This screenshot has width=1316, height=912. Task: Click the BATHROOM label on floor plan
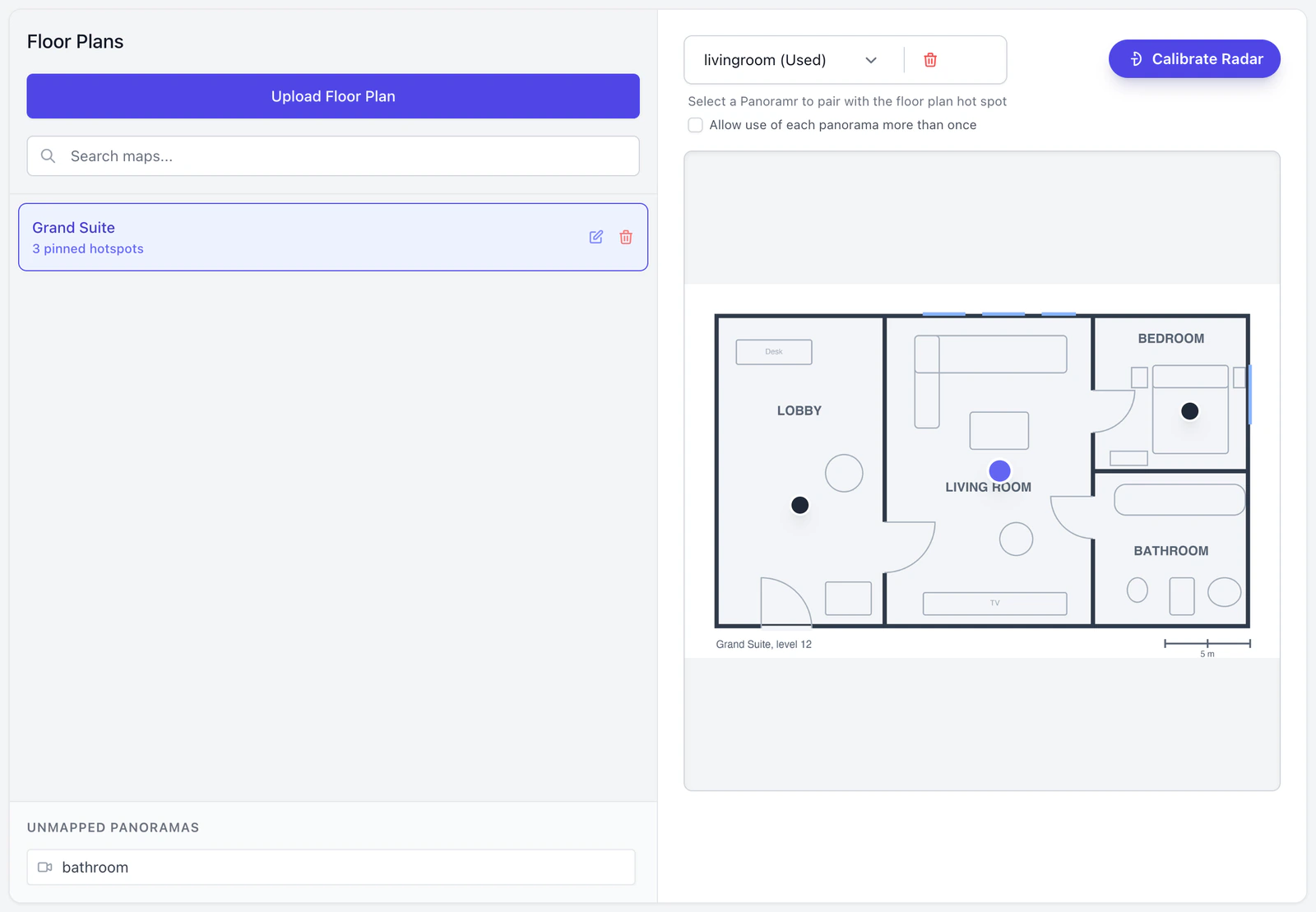tap(1171, 551)
